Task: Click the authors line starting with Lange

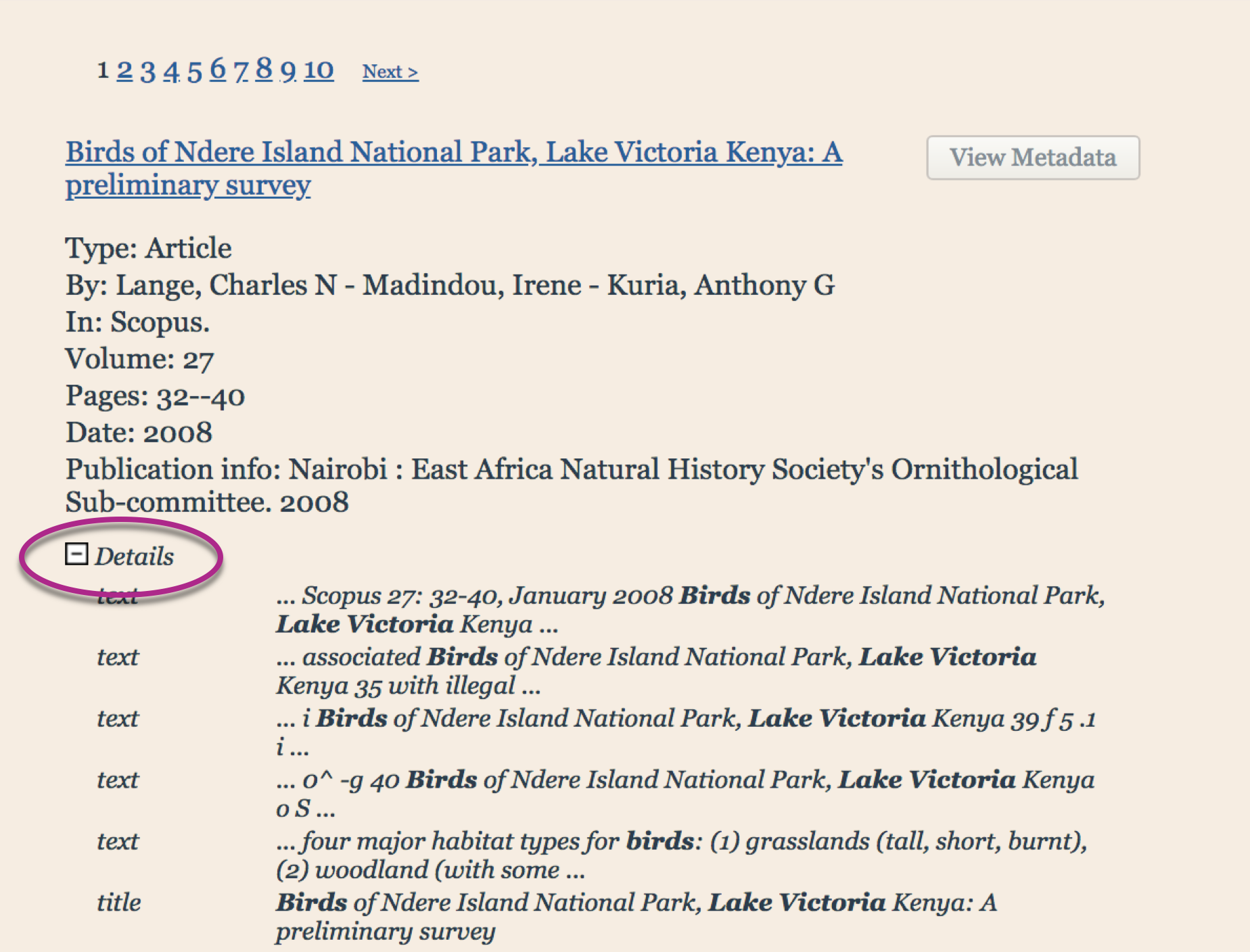Action: (450, 285)
